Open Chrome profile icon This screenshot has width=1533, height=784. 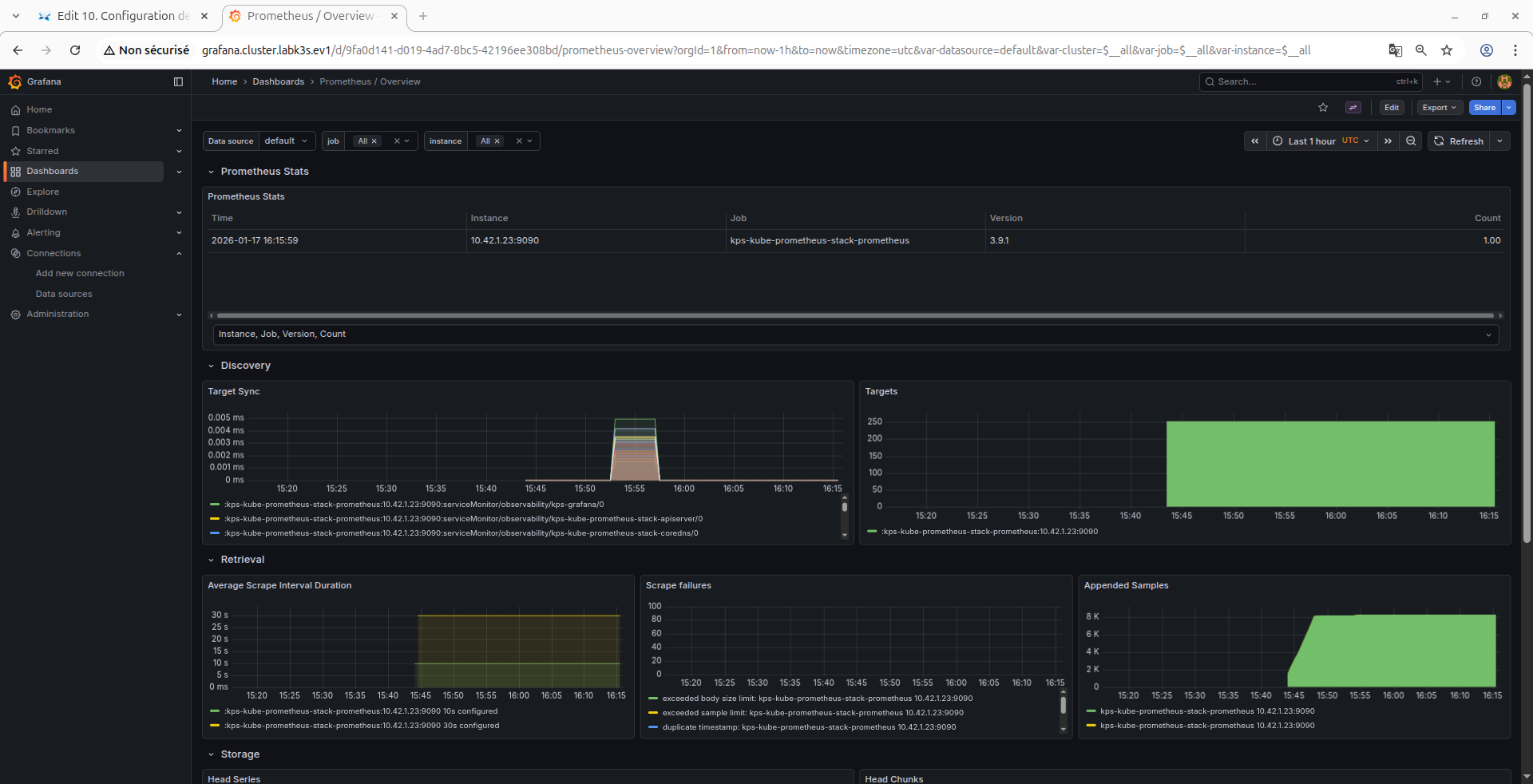(1487, 50)
